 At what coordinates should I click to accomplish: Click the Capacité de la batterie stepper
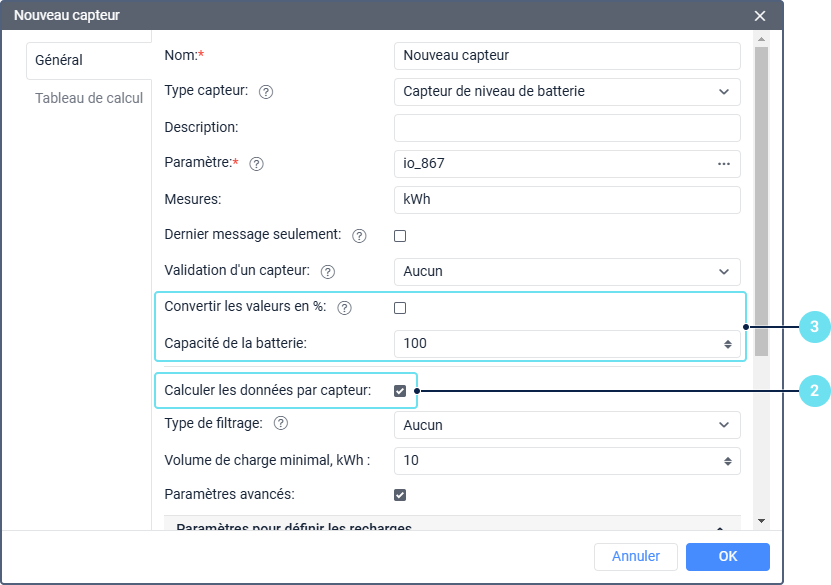tap(728, 344)
